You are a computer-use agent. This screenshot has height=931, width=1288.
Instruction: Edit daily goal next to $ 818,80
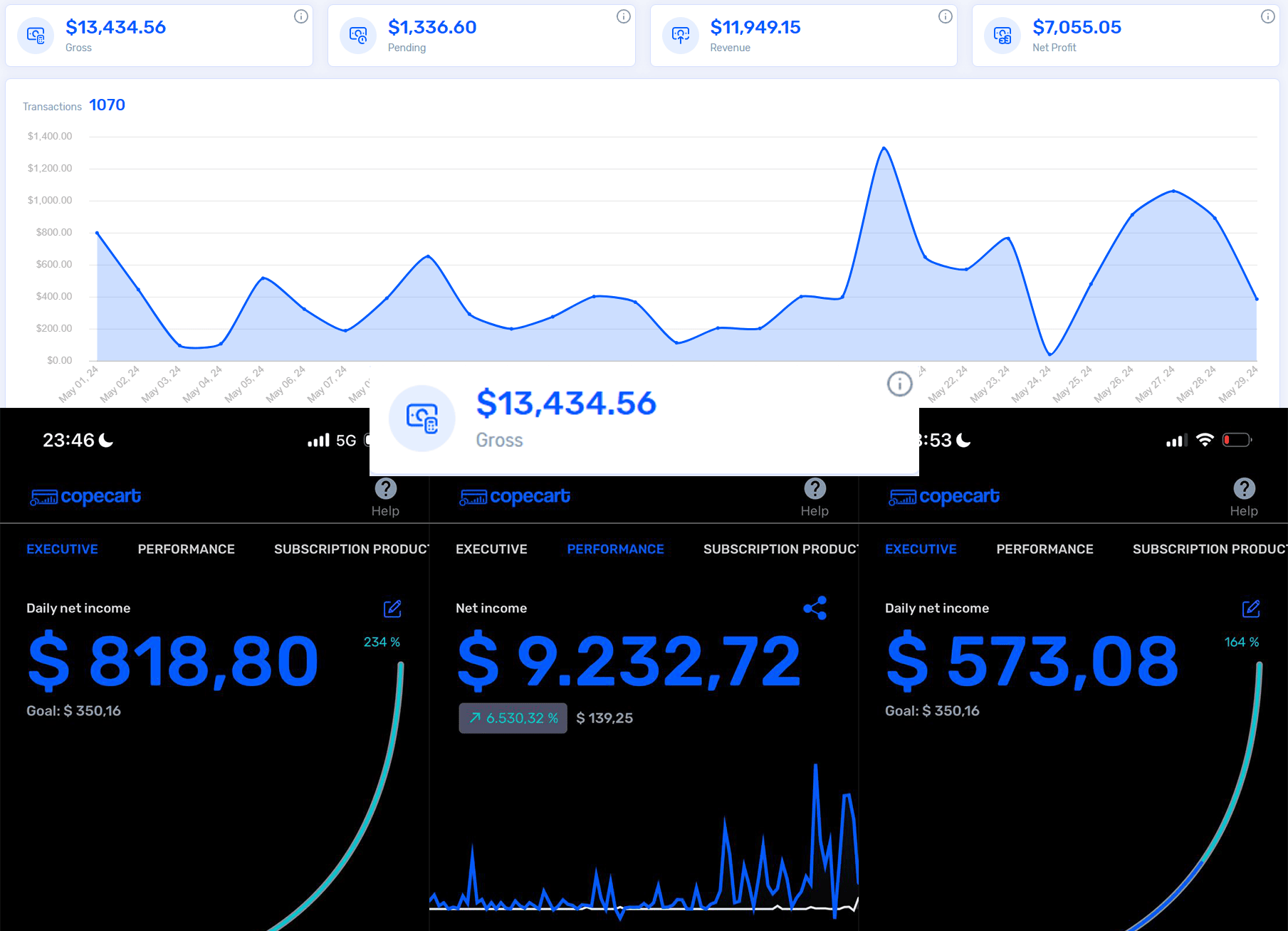point(392,609)
